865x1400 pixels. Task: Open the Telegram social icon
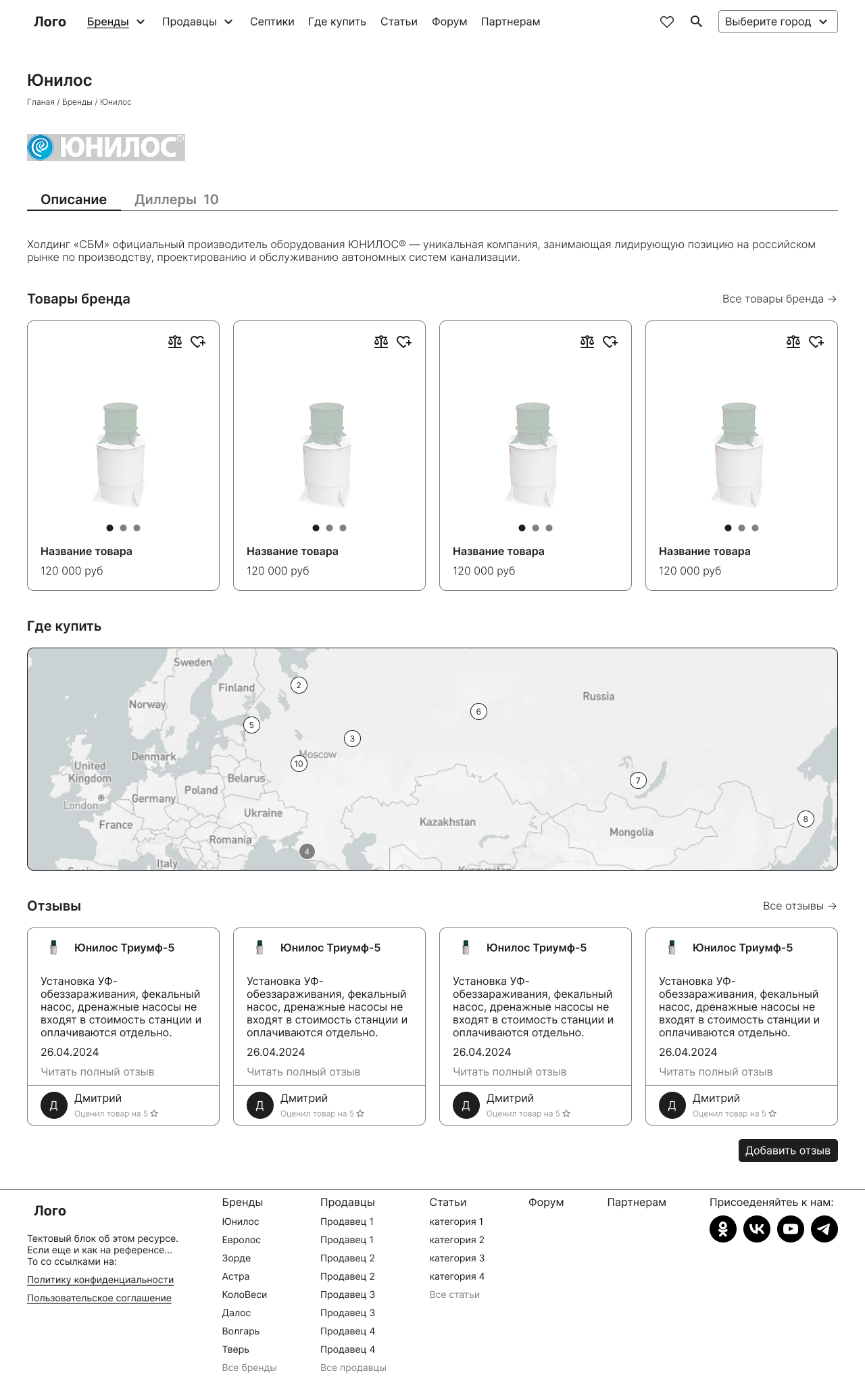point(824,1229)
